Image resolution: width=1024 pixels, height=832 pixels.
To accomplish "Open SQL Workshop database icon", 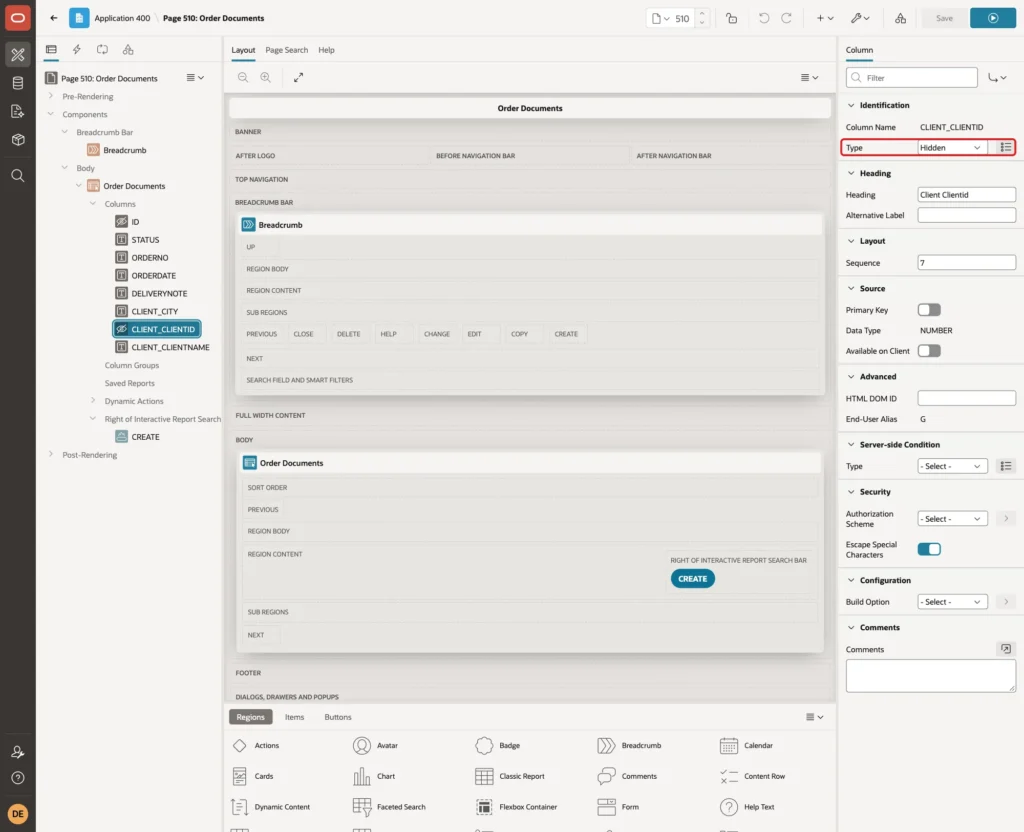I will pos(18,83).
